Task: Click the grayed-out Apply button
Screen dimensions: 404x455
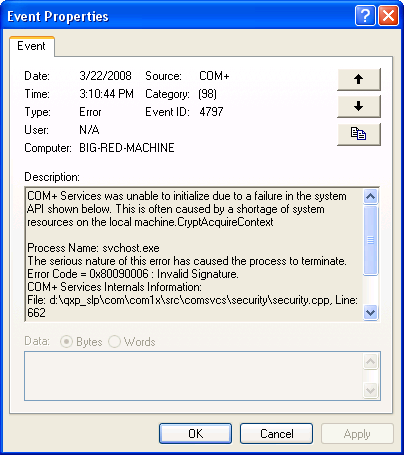Action: pos(357,434)
